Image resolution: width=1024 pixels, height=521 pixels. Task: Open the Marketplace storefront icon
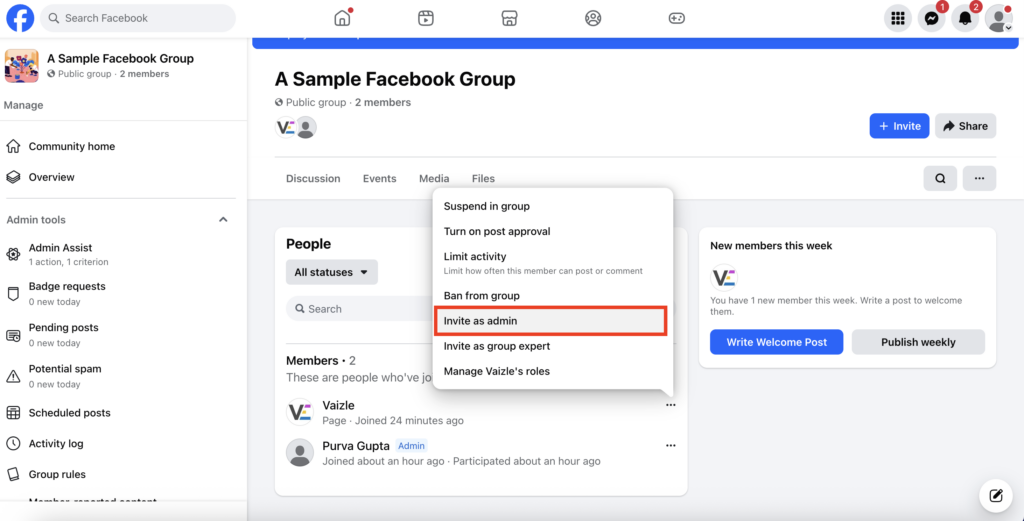pyautogui.click(x=509, y=18)
